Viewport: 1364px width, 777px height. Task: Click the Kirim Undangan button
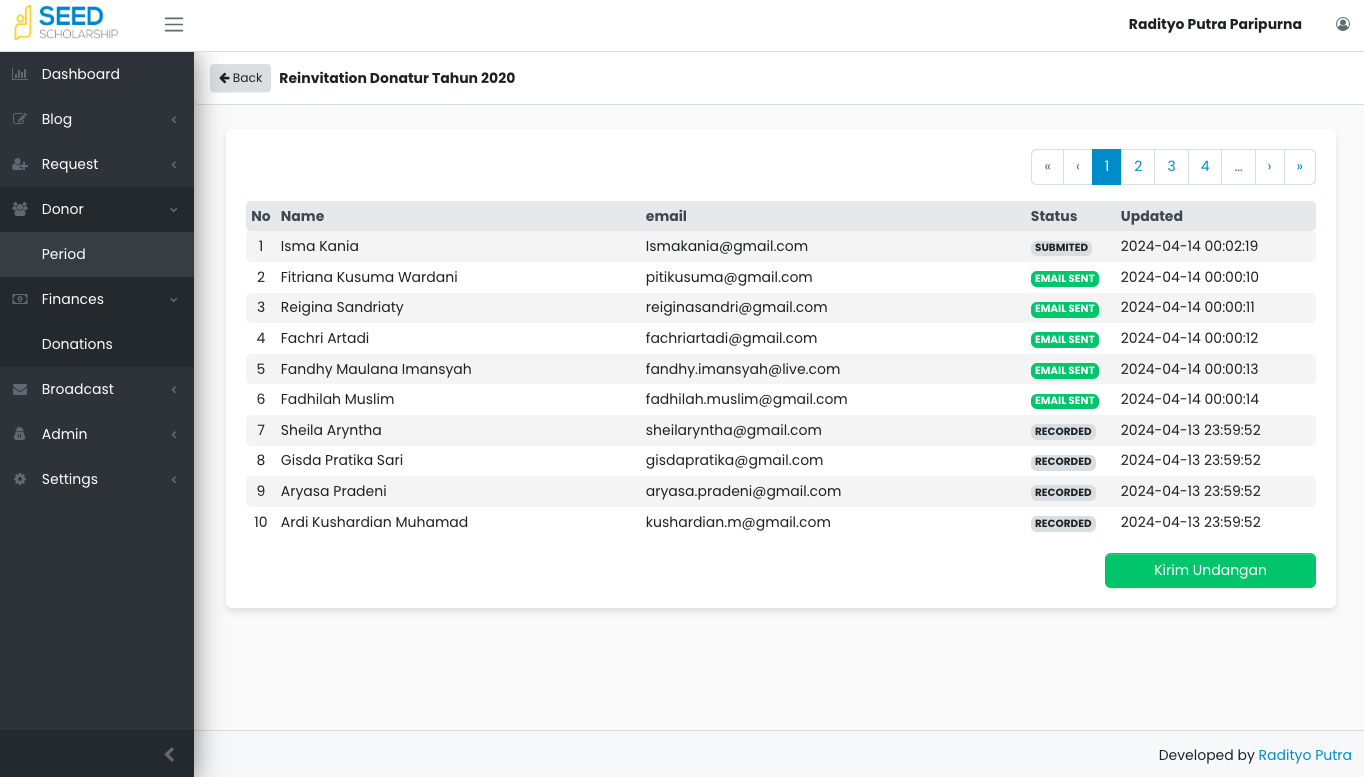point(1210,570)
